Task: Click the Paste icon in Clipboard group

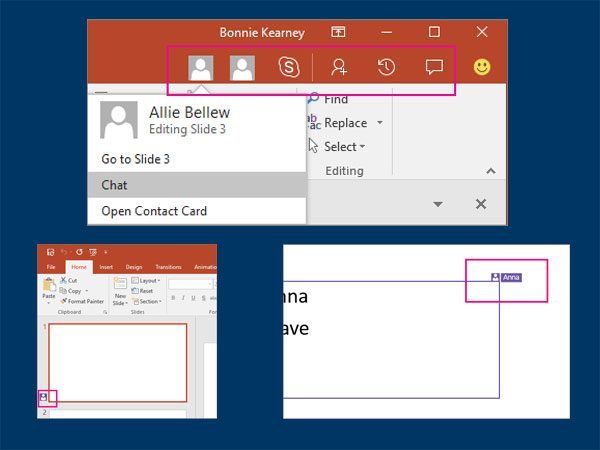Action: coord(48,285)
